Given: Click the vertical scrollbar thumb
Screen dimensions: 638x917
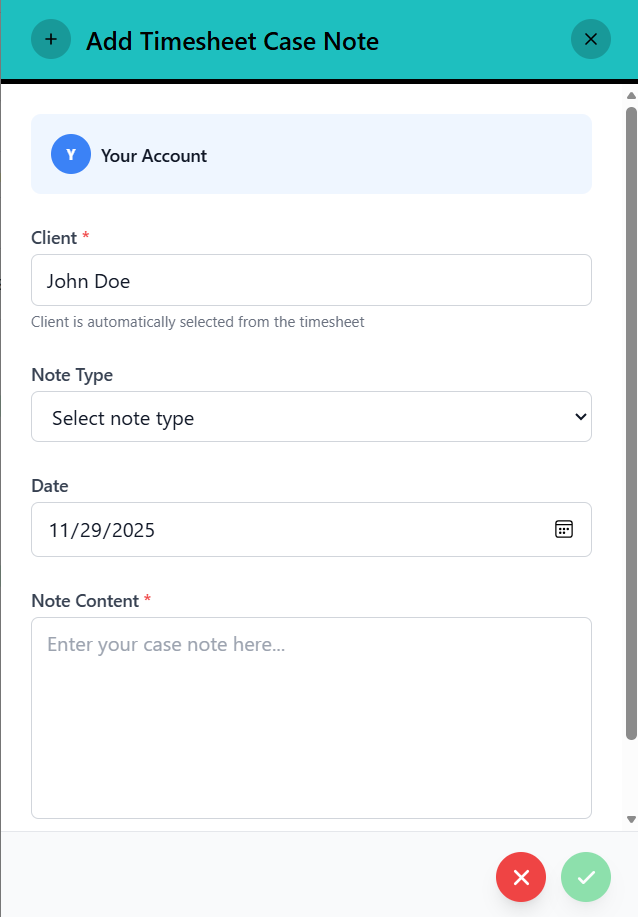Looking at the screenshot, I should pos(631,420).
